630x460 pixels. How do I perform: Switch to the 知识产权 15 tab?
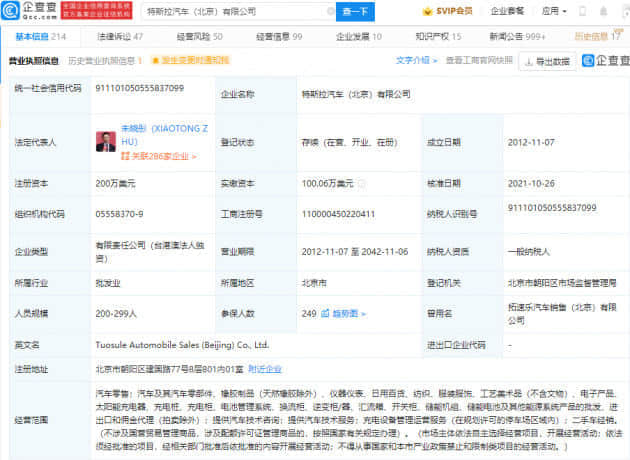(438, 37)
